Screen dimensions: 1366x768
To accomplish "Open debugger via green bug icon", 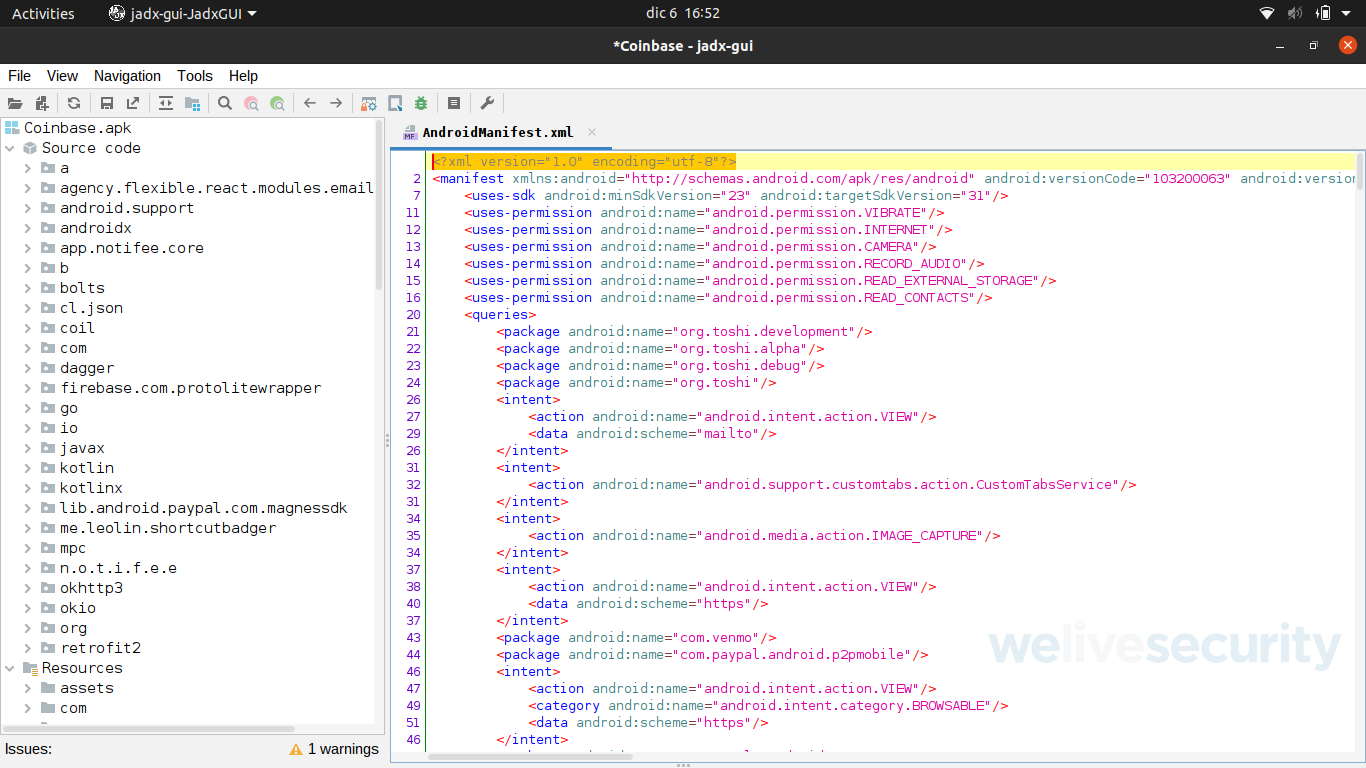I will coord(421,103).
